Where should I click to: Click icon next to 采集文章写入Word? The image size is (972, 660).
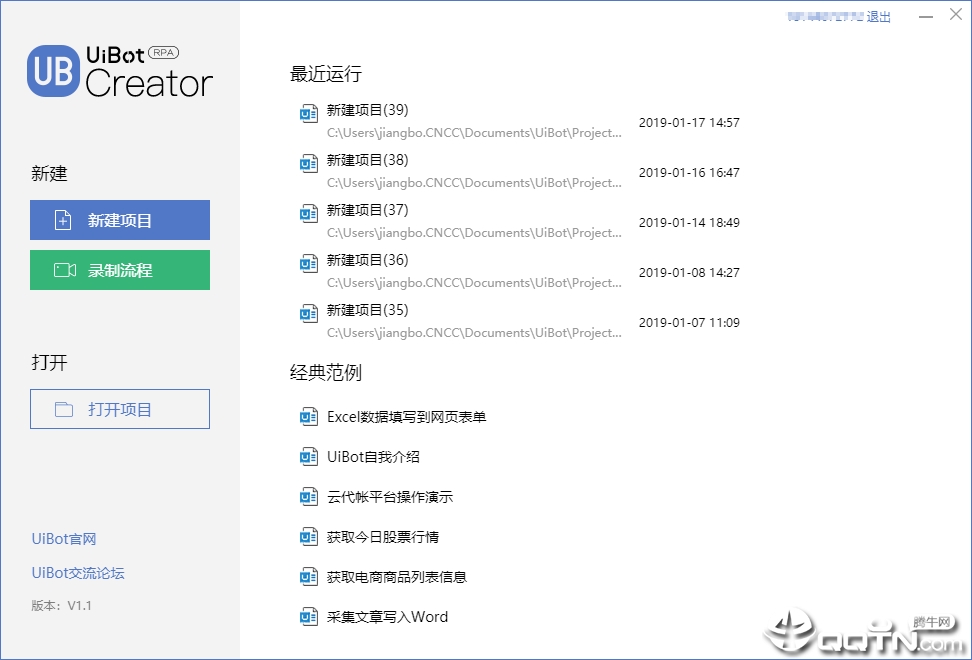coord(309,617)
